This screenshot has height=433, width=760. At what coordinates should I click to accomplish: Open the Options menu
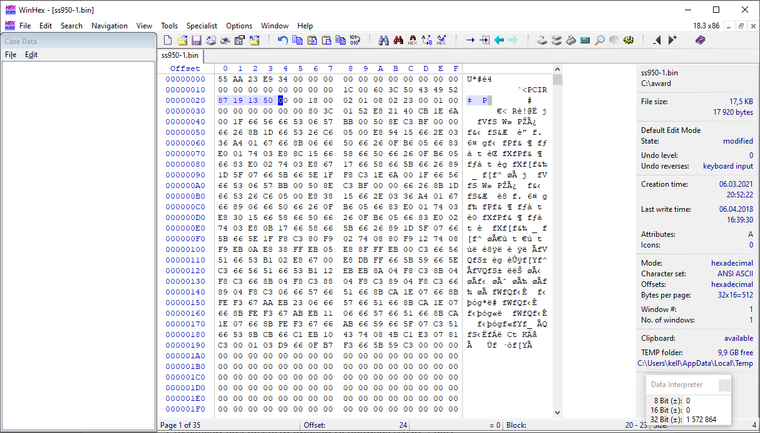239,26
